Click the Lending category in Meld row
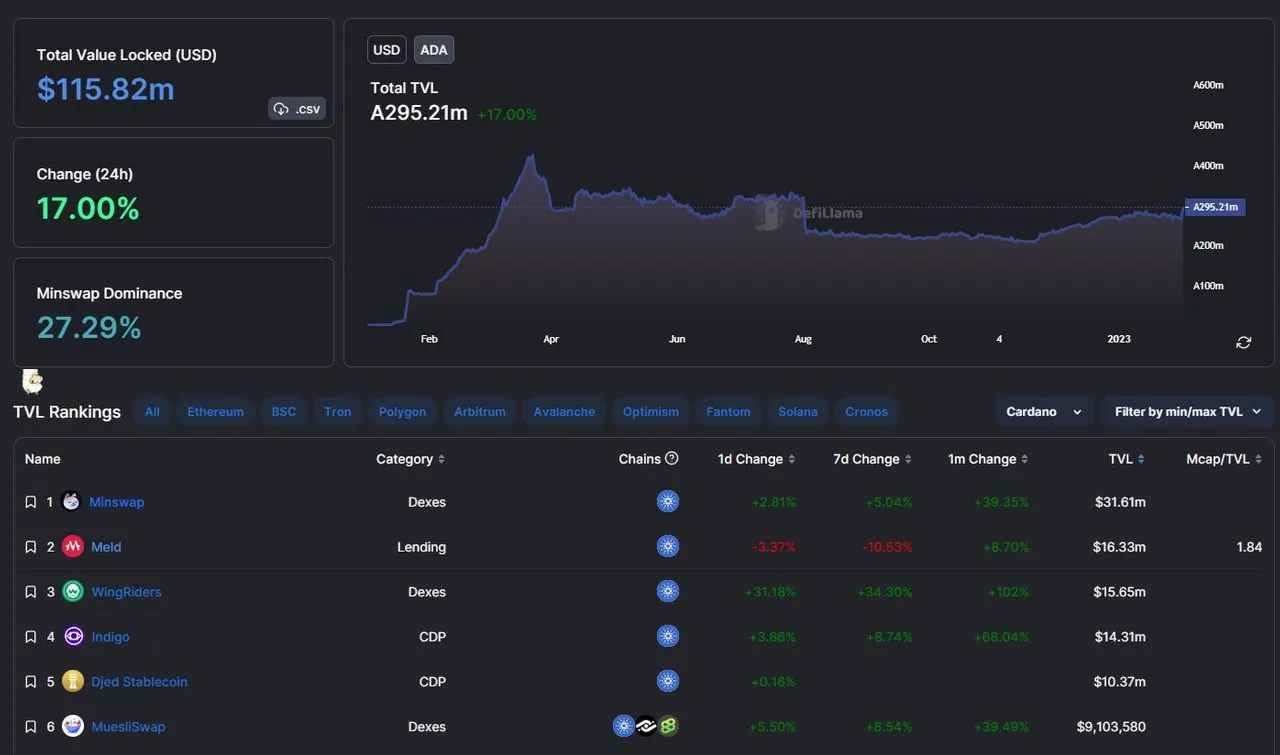 pos(421,547)
